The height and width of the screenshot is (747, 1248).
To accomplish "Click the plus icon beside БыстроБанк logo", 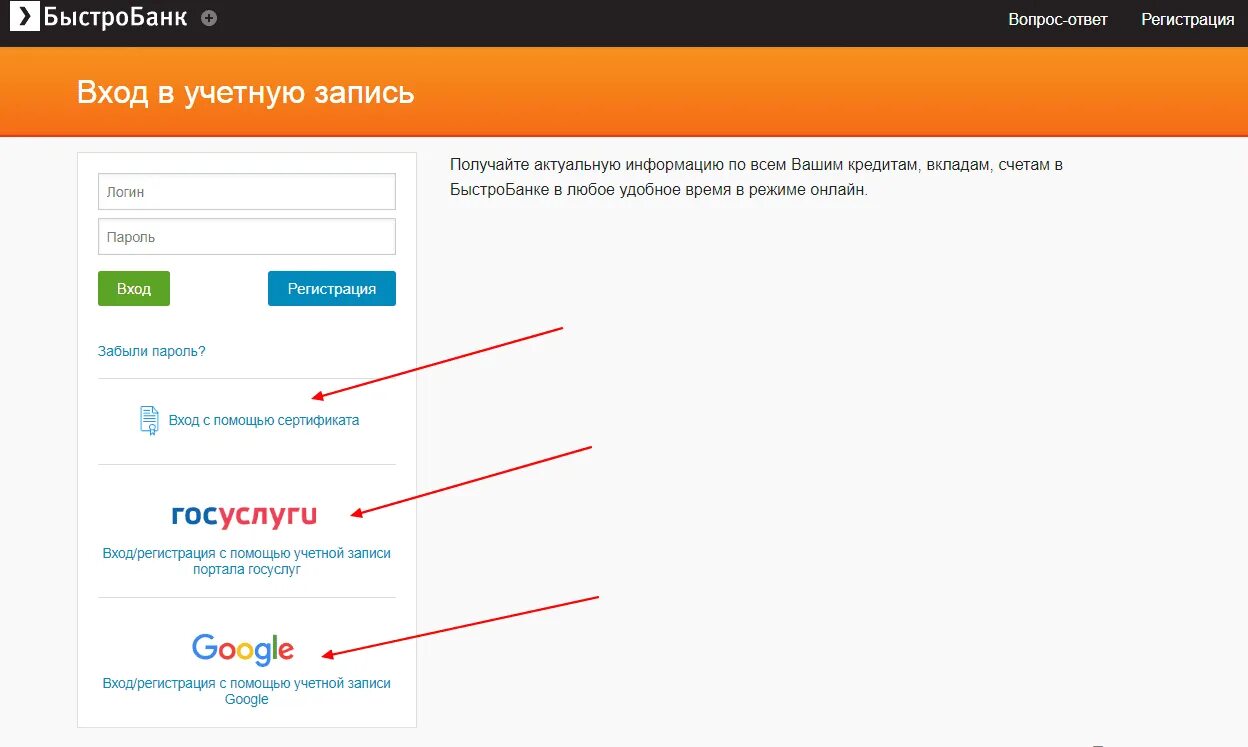I will coord(208,18).
